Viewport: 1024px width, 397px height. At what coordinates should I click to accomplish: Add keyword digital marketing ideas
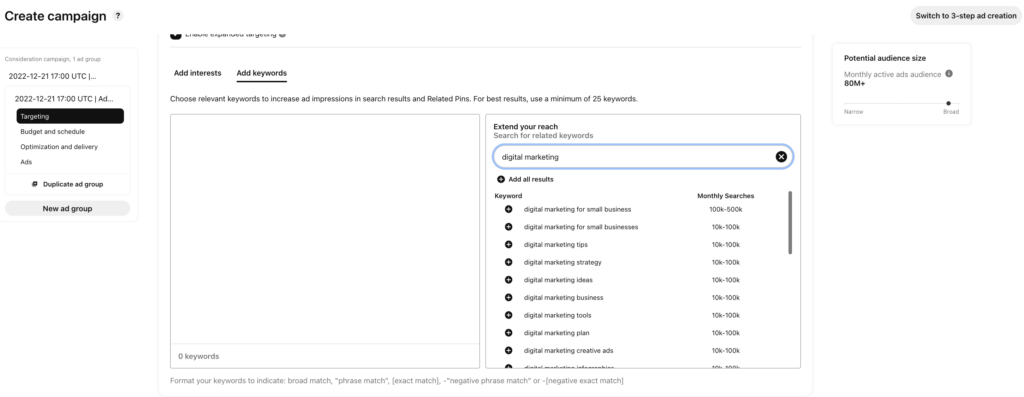(x=508, y=279)
